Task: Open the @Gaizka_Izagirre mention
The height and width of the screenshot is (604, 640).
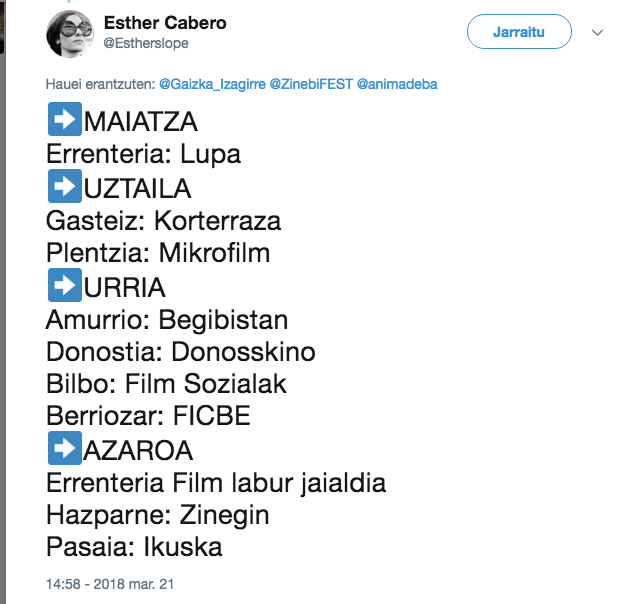Action: point(211,85)
